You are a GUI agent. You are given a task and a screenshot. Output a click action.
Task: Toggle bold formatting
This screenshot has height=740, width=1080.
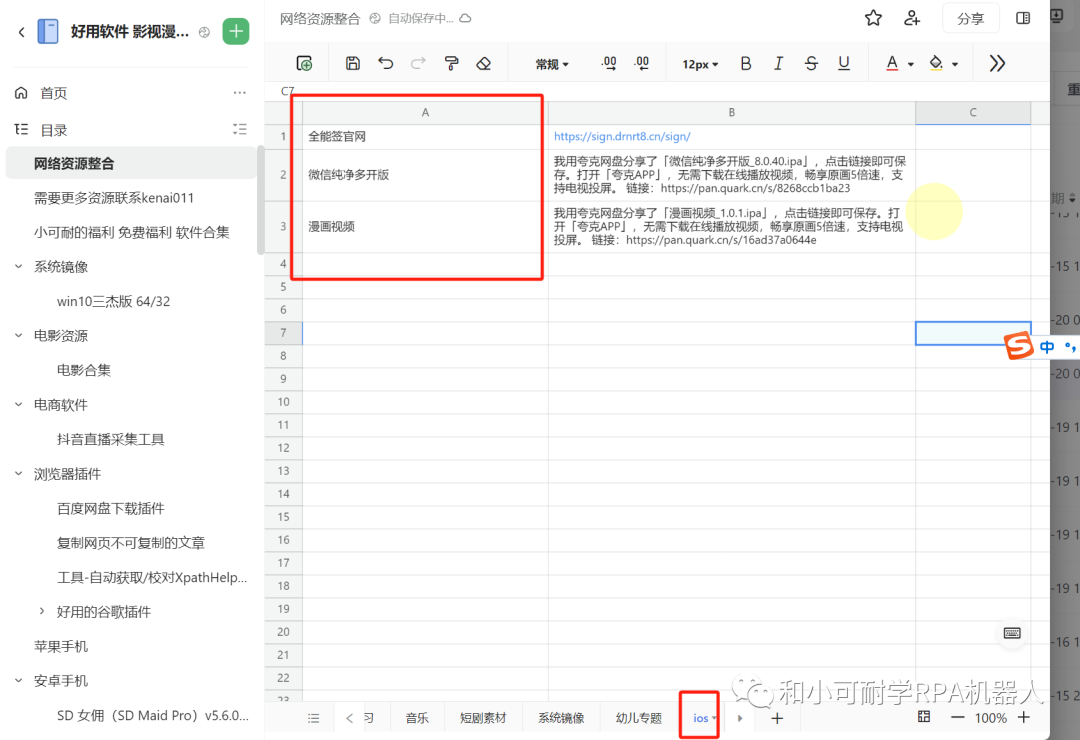[x=745, y=63]
